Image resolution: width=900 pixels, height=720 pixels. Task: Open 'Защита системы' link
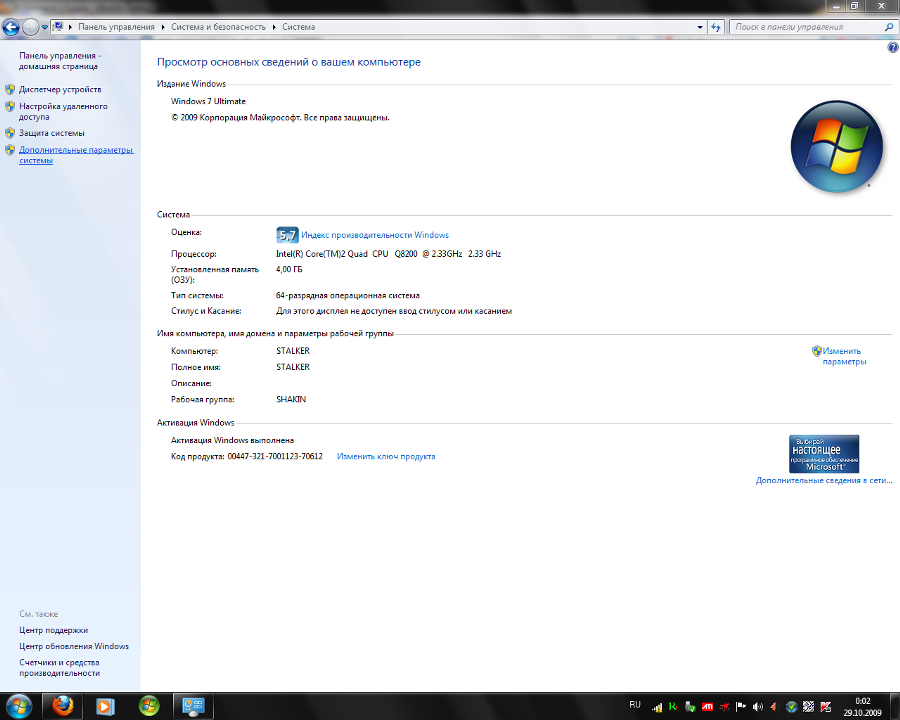click(52, 133)
